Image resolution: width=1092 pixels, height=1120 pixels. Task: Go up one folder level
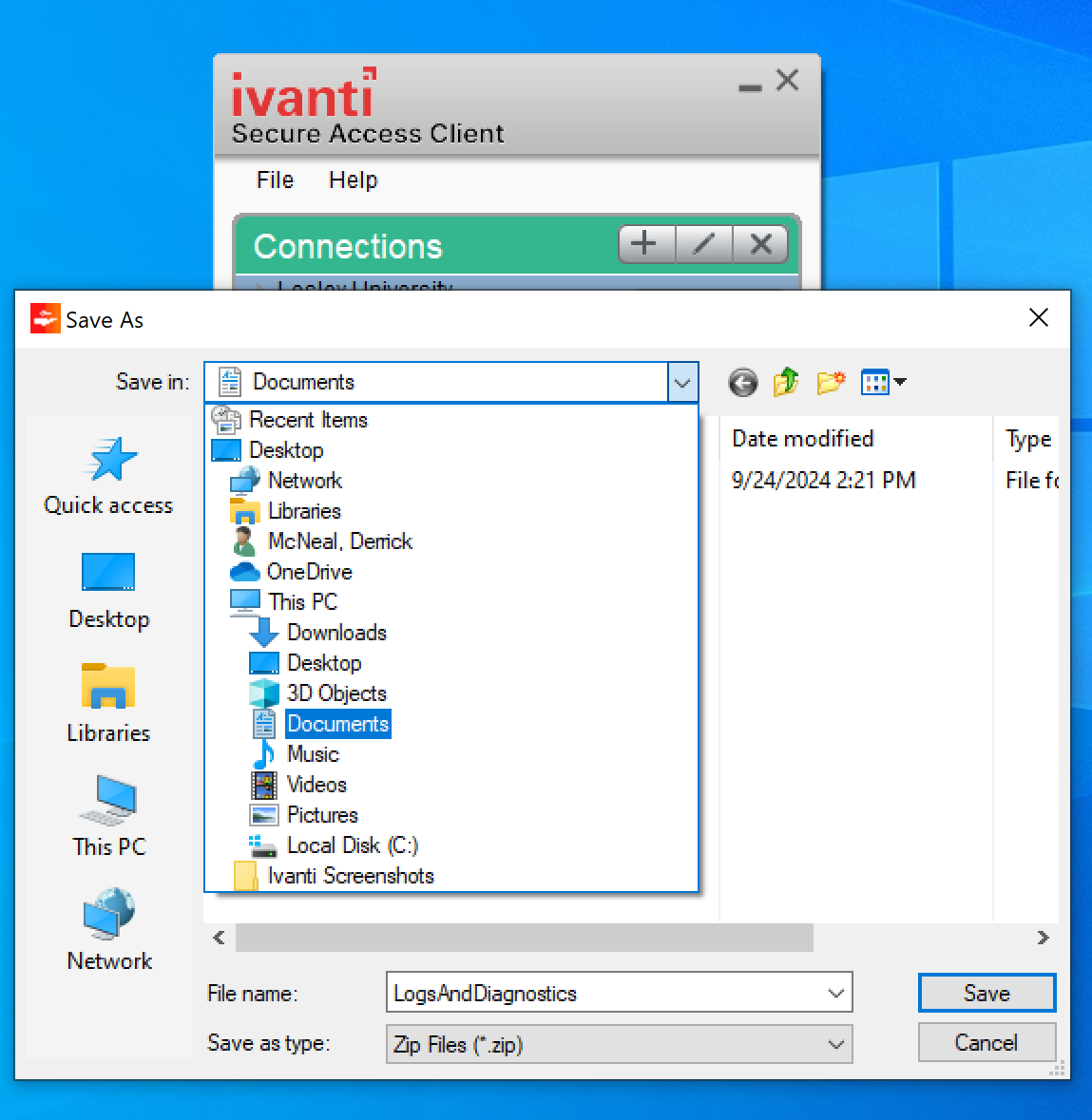[786, 382]
